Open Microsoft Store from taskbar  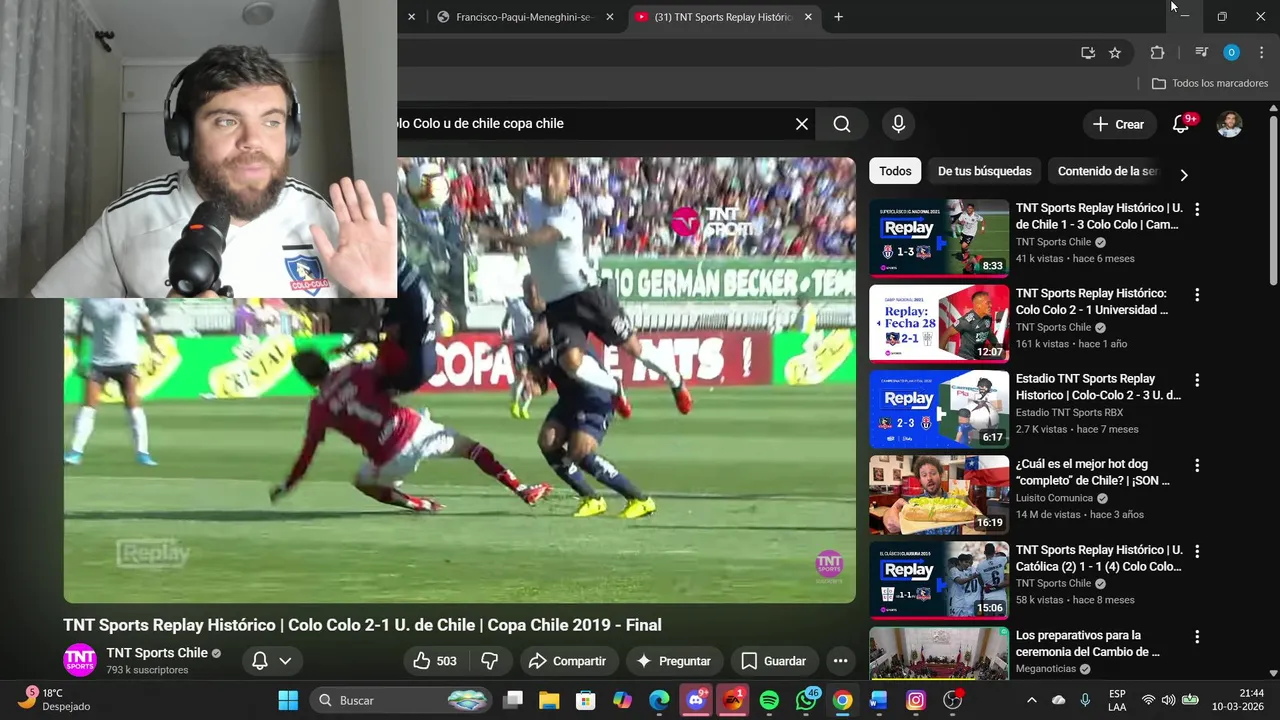[585, 700]
